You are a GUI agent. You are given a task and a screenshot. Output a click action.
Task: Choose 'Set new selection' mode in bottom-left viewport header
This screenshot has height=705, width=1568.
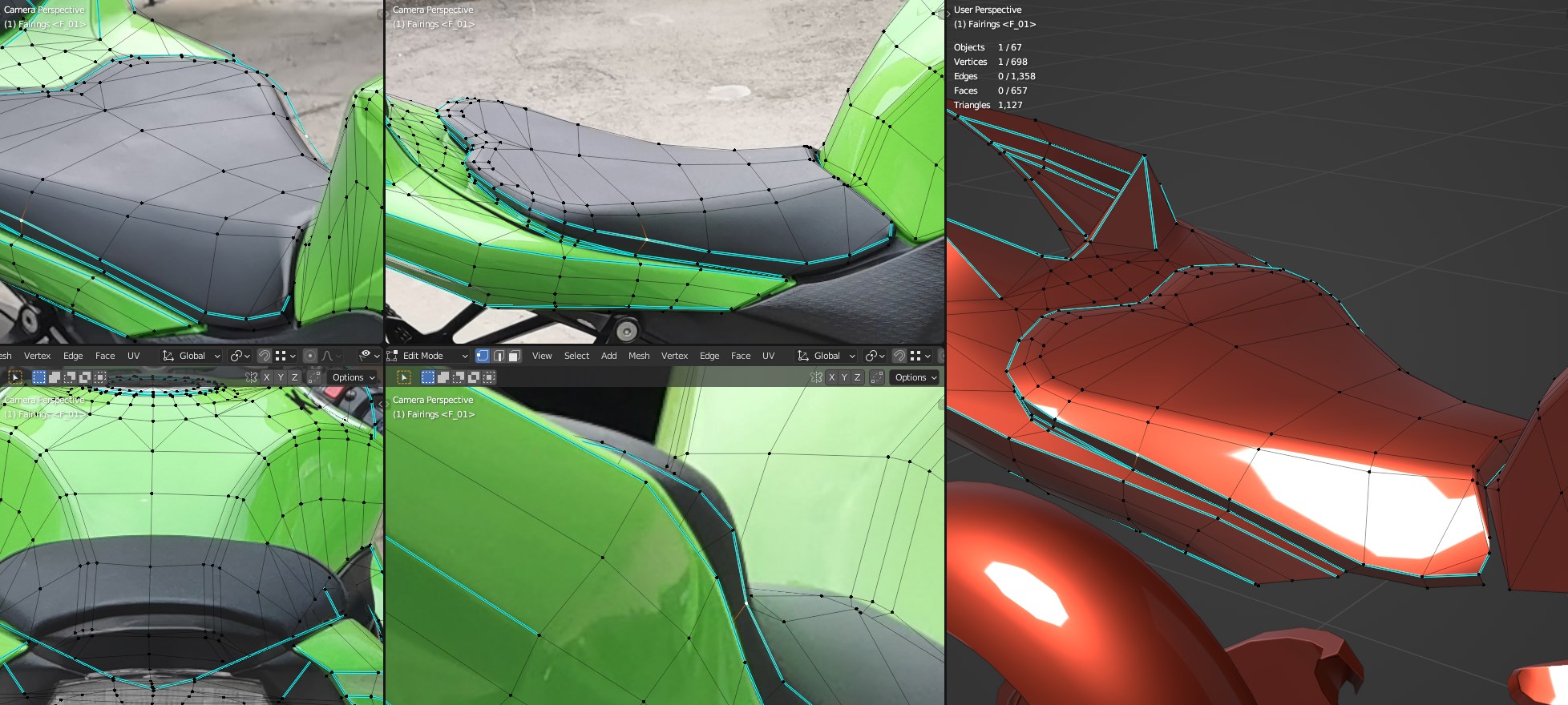[39, 377]
